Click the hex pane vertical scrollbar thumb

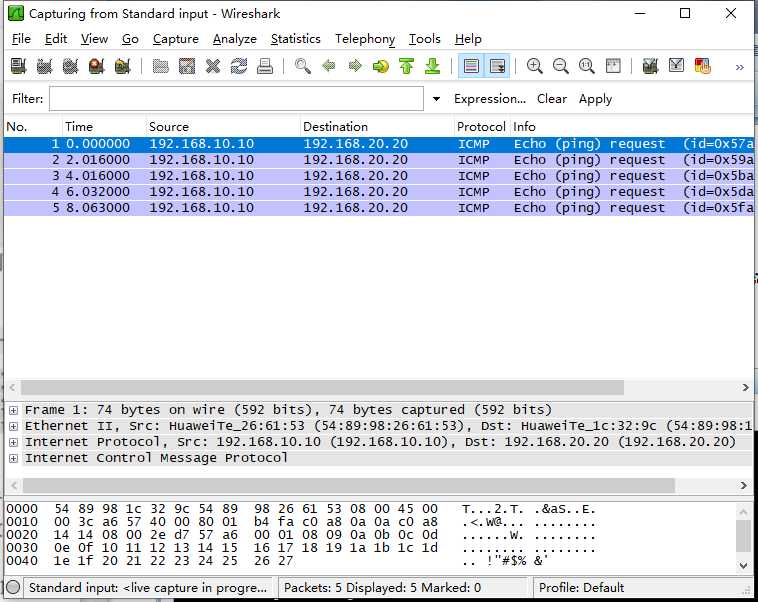click(x=743, y=536)
